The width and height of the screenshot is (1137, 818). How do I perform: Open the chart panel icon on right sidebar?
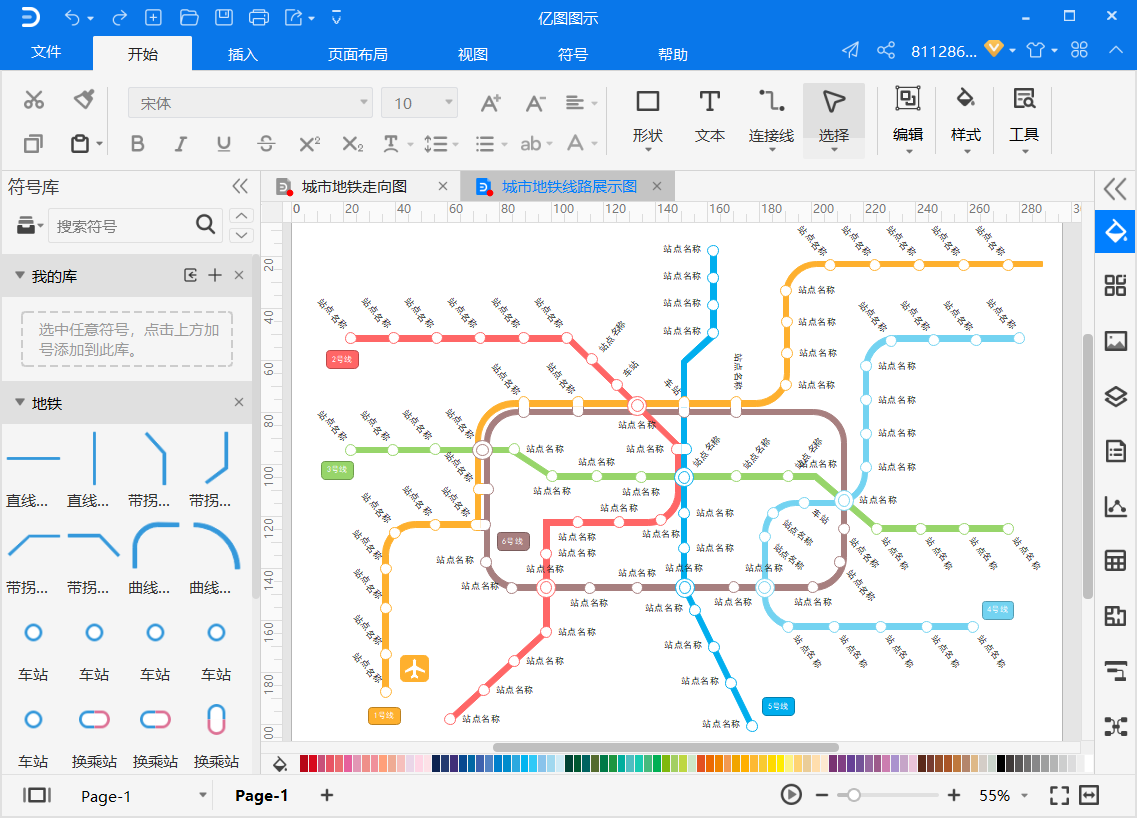tap(1115, 506)
